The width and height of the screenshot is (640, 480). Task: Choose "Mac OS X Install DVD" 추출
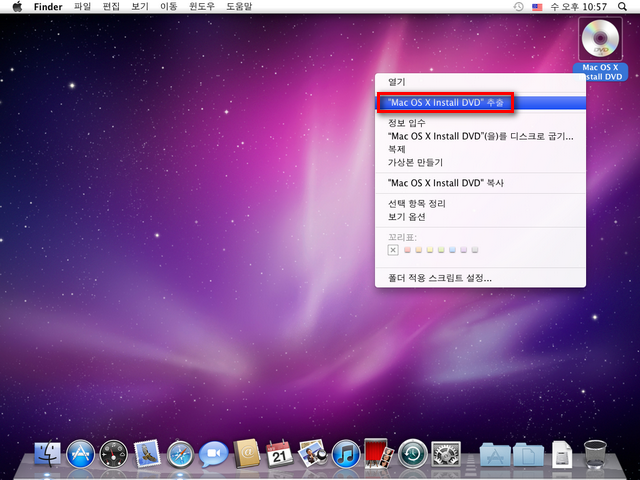click(x=480, y=102)
